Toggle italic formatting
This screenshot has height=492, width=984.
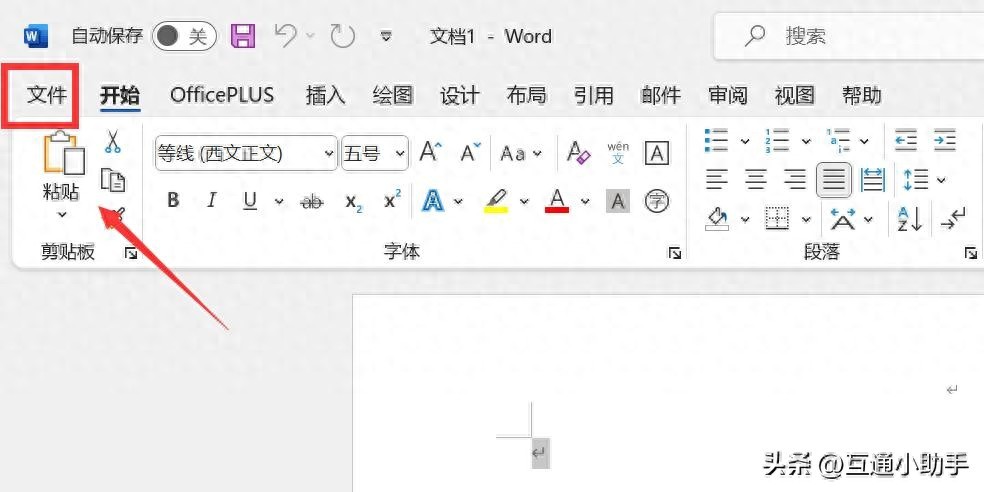[211, 201]
